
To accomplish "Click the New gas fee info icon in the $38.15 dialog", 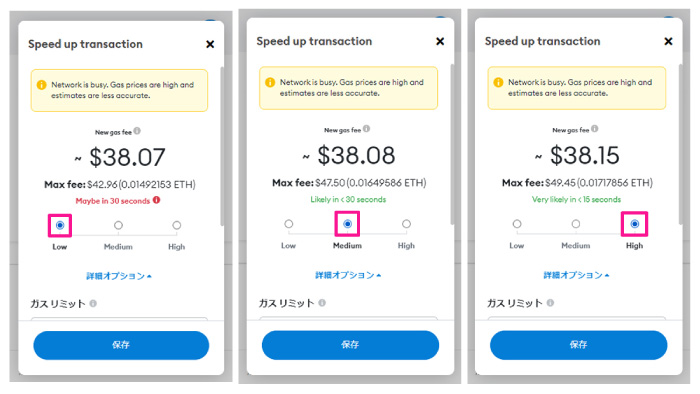I will 595,129.
